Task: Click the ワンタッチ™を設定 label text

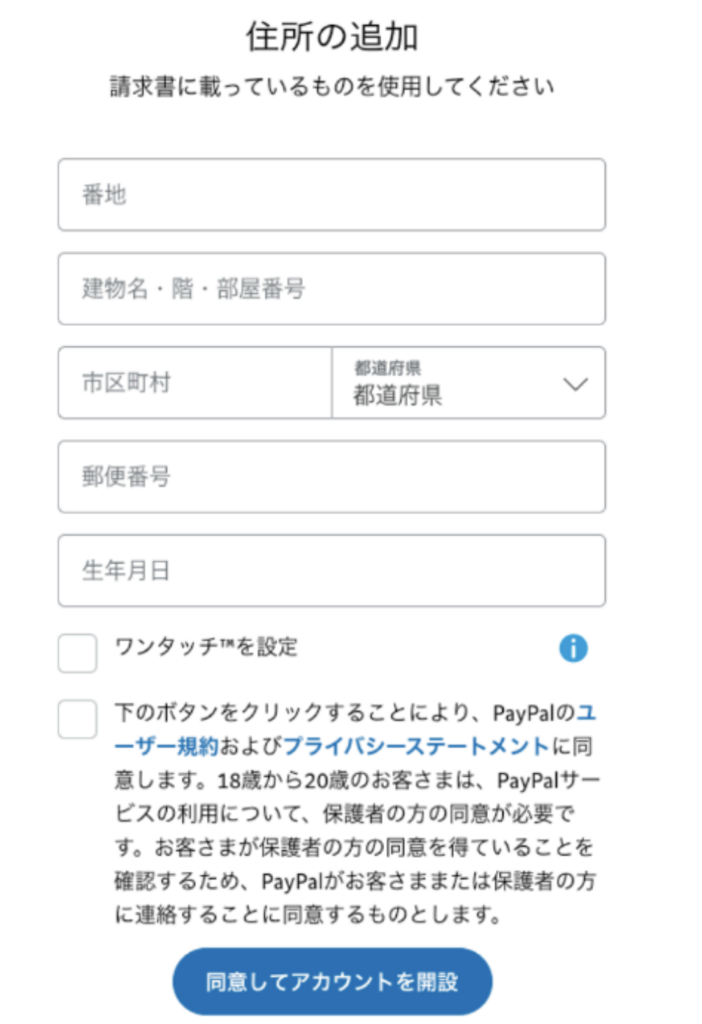Action: coord(207,647)
